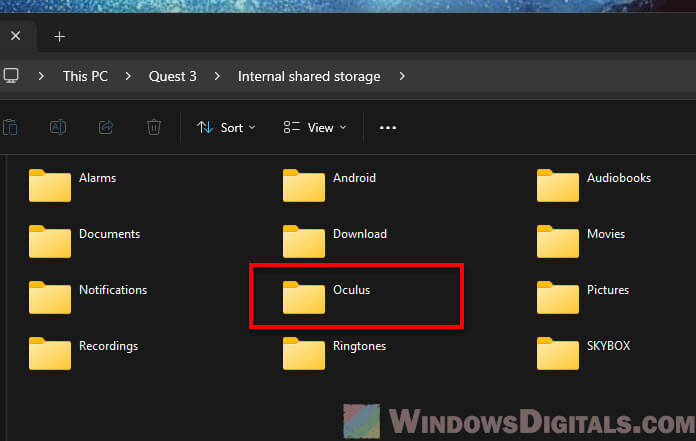The width and height of the screenshot is (696, 441).
Task: Open the See more ellipsis menu
Action: (388, 128)
